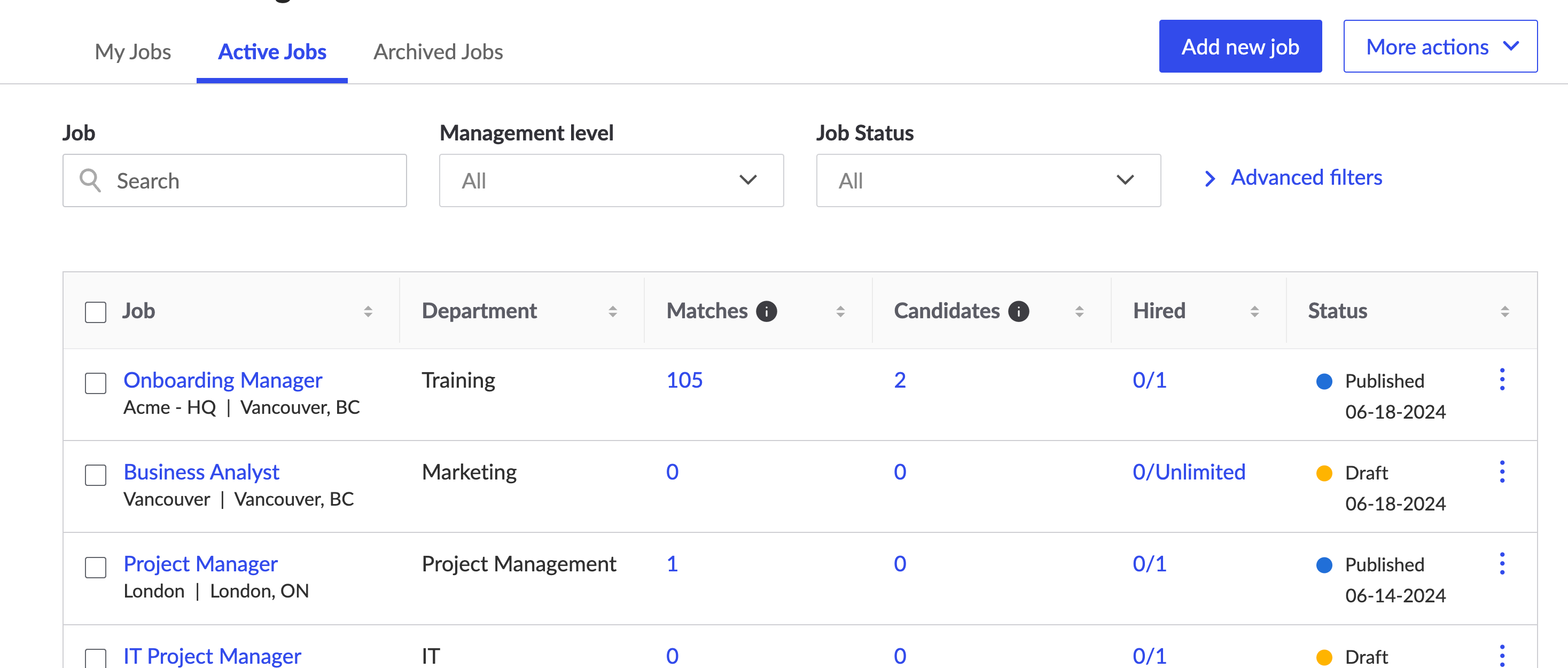The image size is (1568, 668).
Task: Check the Business Analyst row checkbox
Action: pos(96,475)
